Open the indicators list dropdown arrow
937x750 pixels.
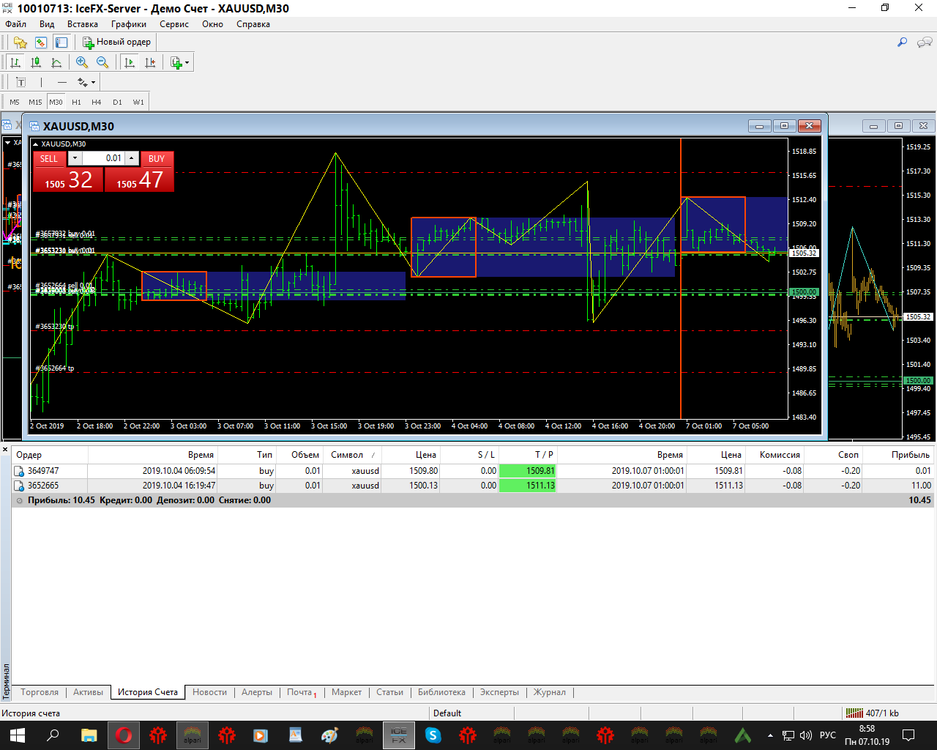pyautogui.click(x=187, y=63)
